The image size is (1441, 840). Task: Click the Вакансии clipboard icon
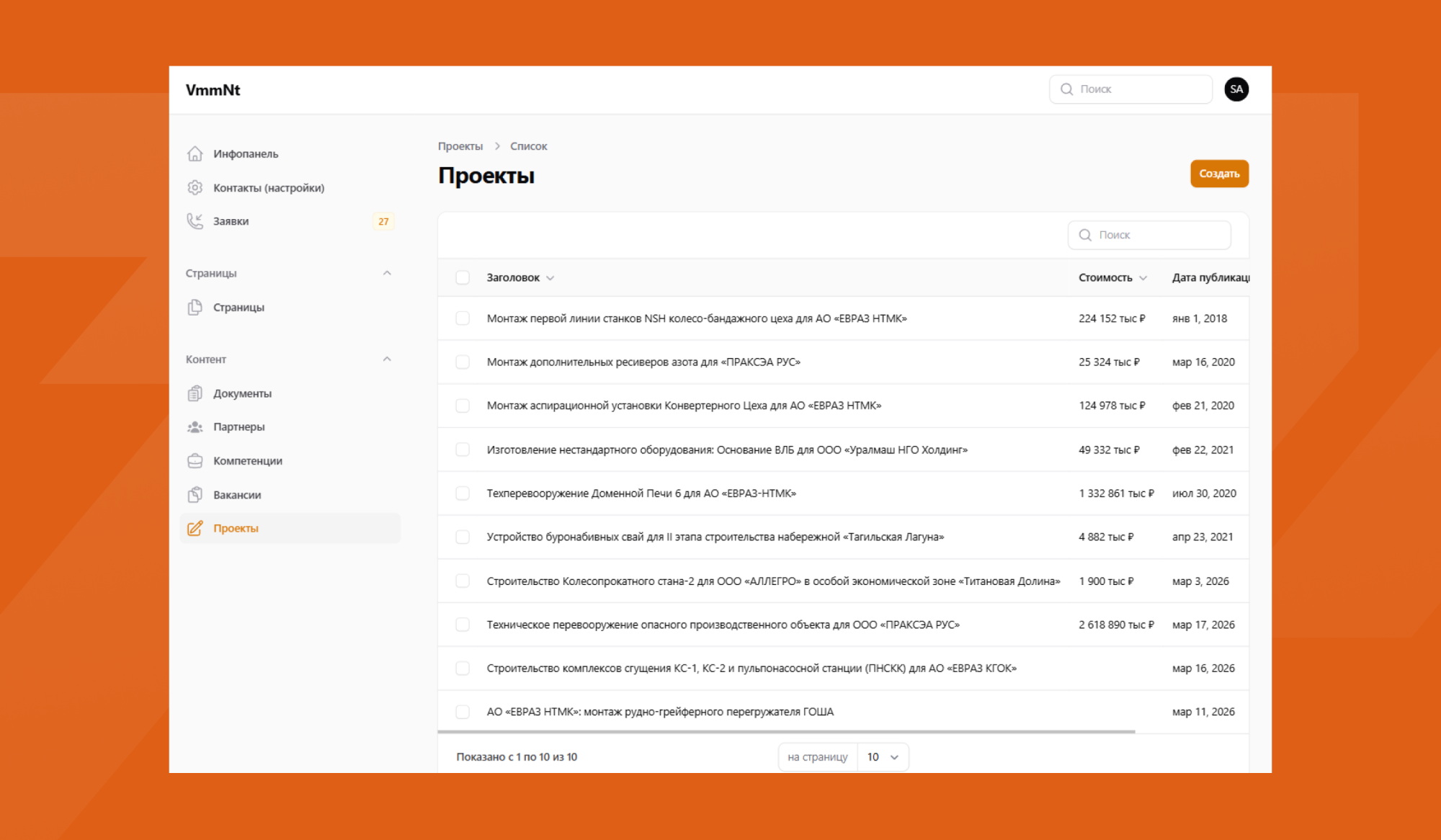tap(195, 495)
